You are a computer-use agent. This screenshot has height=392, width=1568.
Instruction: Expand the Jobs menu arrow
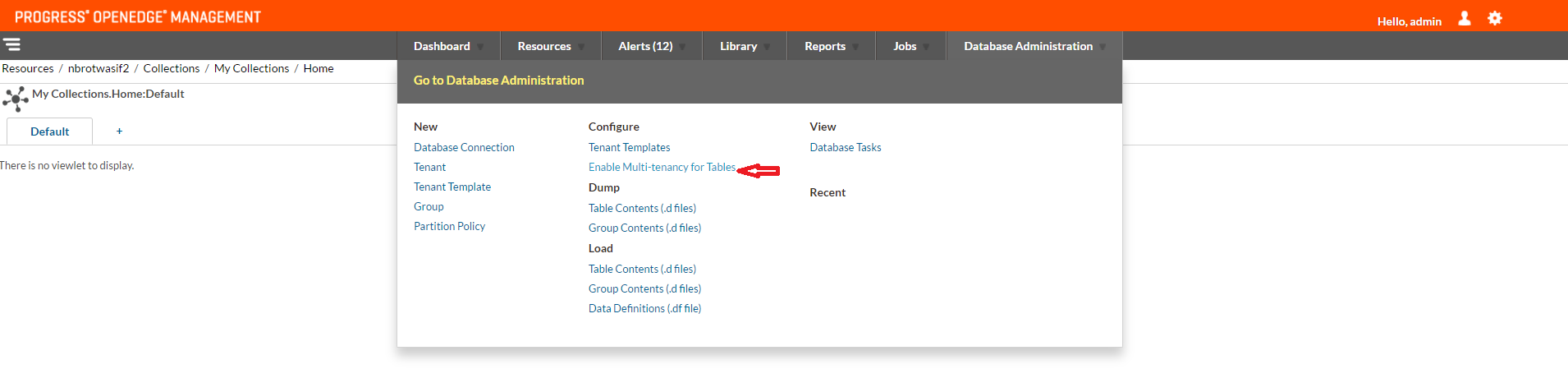coord(926,47)
